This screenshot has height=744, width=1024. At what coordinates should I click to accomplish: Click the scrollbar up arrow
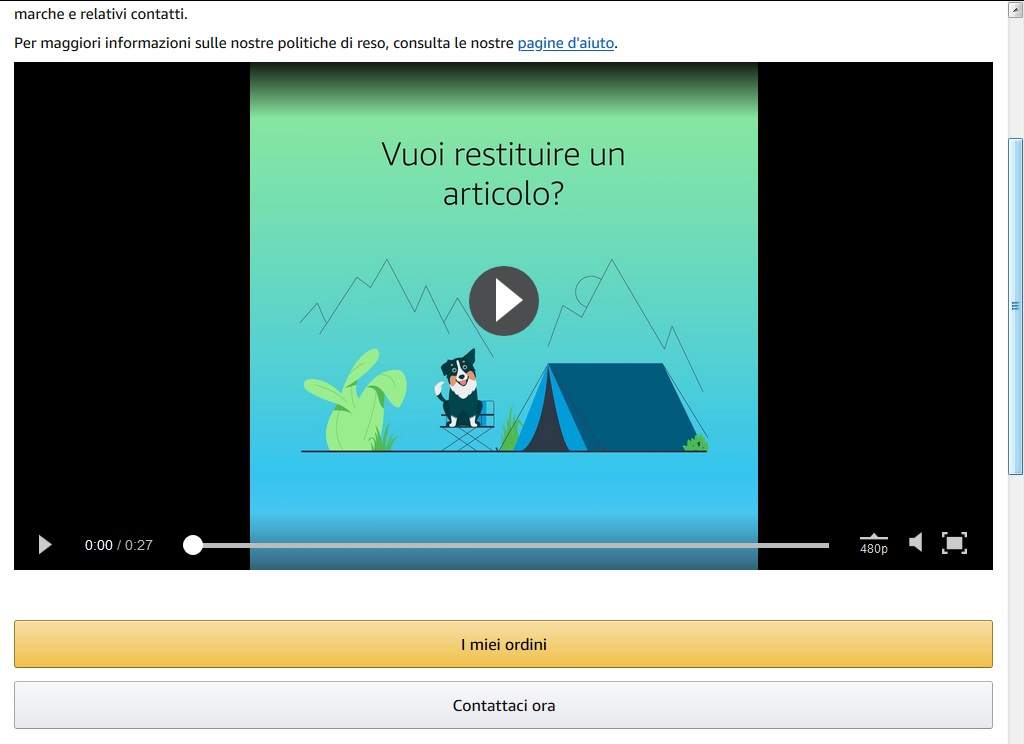pos(1016,9)
